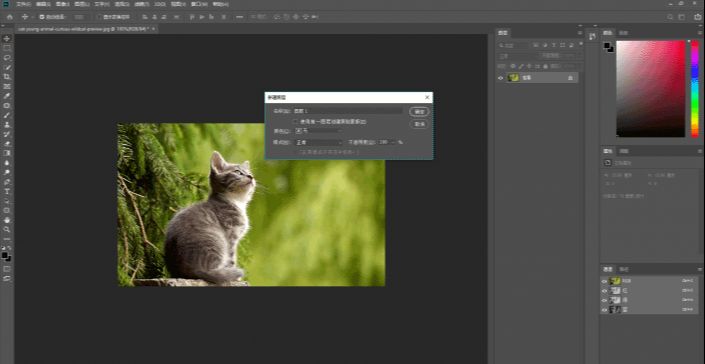The width and height of the screenshot is (705, 364).
Task: Select the Horizontal Type tool
Action: point(7,191)
